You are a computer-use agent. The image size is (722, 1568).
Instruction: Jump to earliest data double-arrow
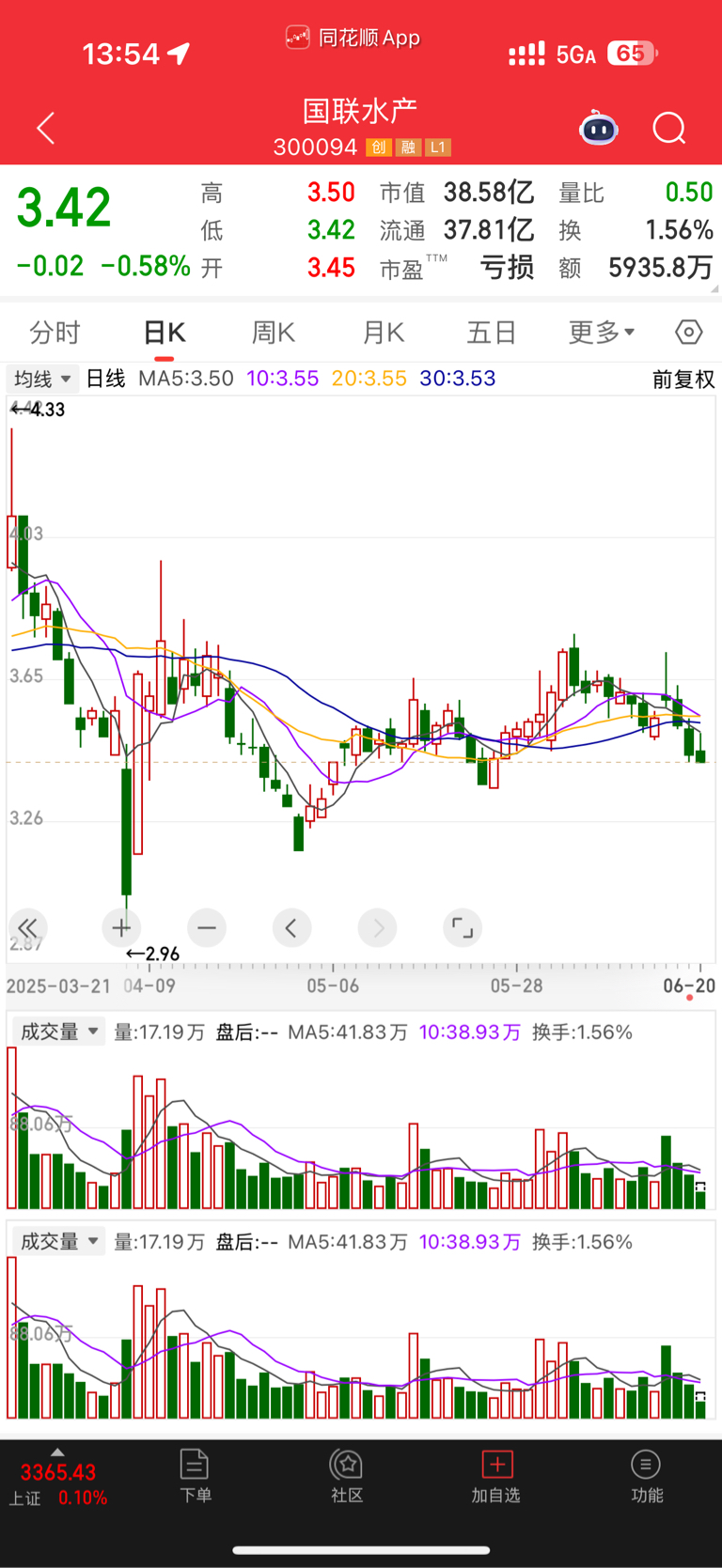pos(27,928)
